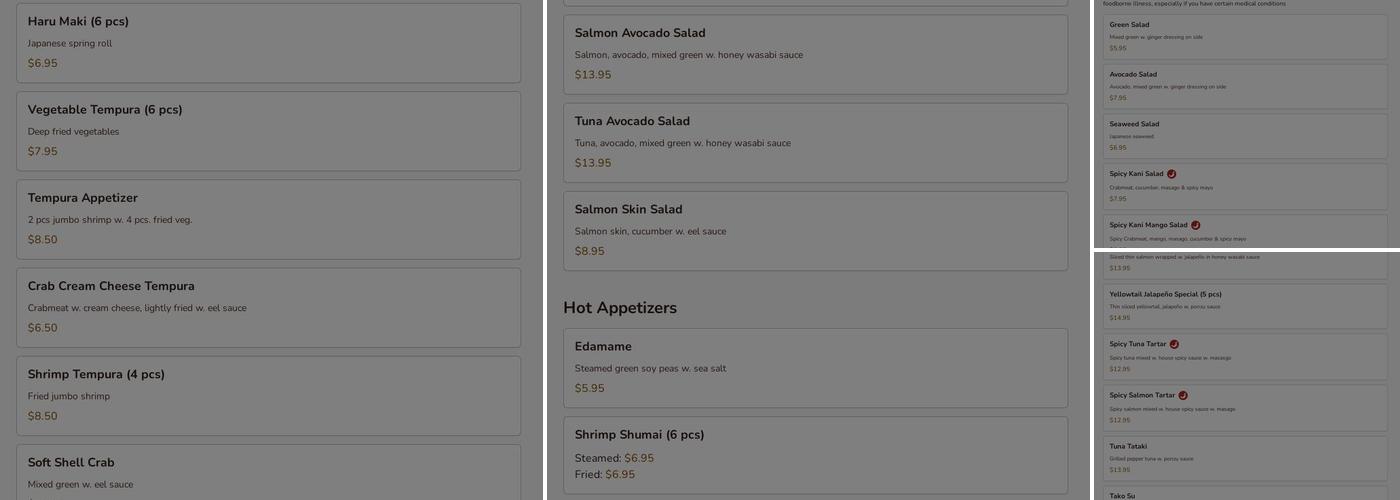Screen dimensions: 1400x500
Task: Open the Green Salad item
Action: point(1245,37)
